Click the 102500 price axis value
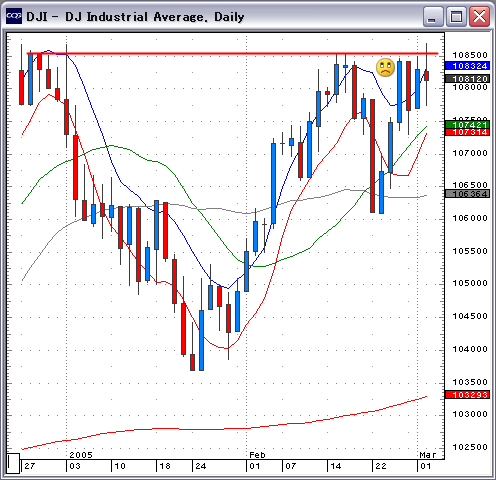Image resolution: width=496 pixels, height=480 pixels. pyautogui.click(x=470, y=447)
